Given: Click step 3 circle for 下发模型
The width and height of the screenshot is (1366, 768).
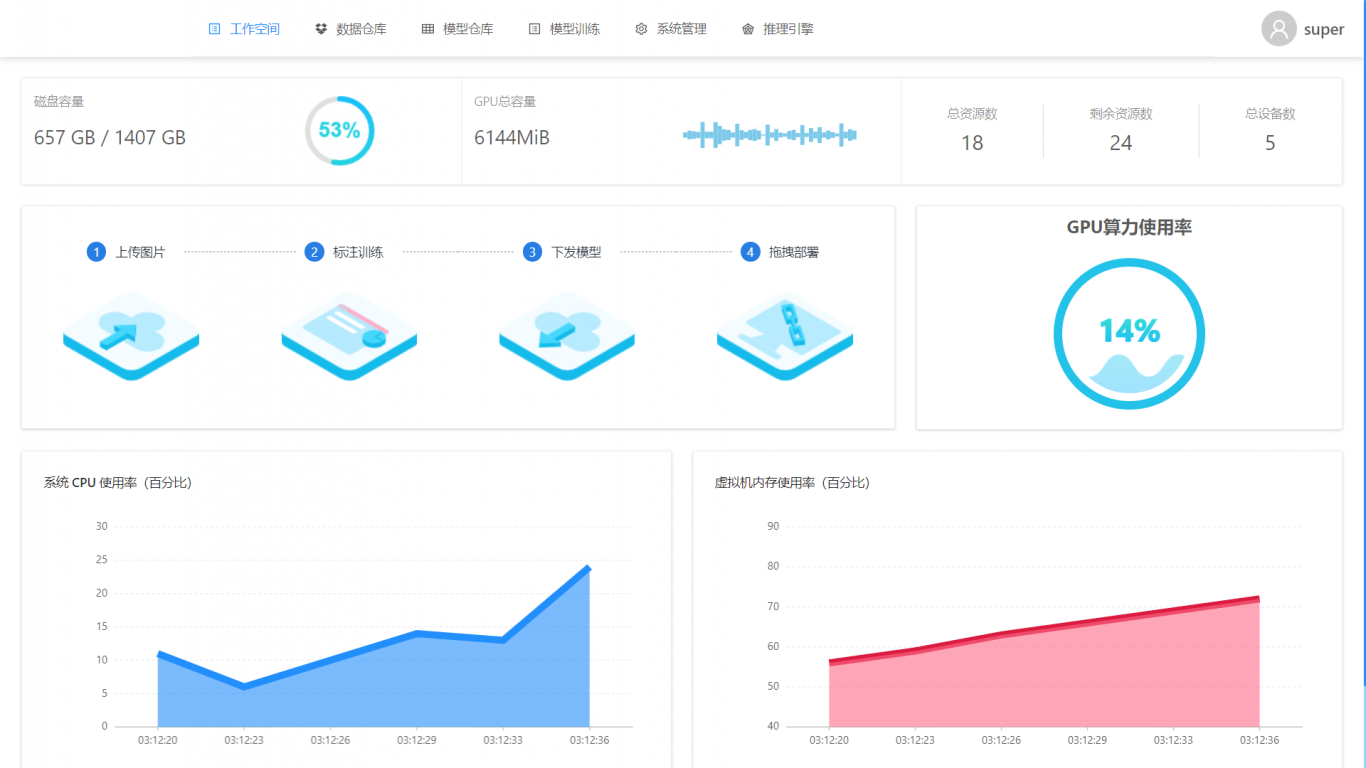Looking at the screenshot, I should pos(532,252).
